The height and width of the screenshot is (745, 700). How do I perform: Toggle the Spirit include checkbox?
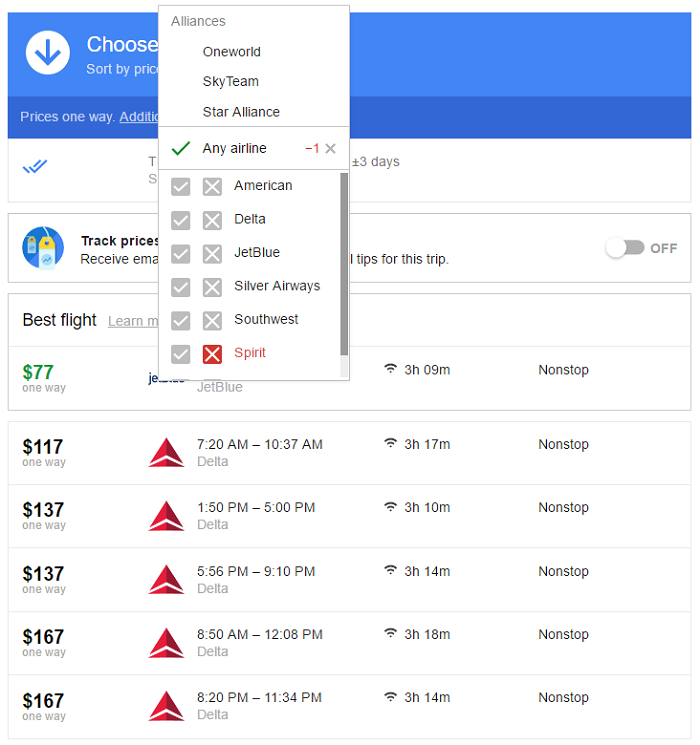tap(181, 354)
